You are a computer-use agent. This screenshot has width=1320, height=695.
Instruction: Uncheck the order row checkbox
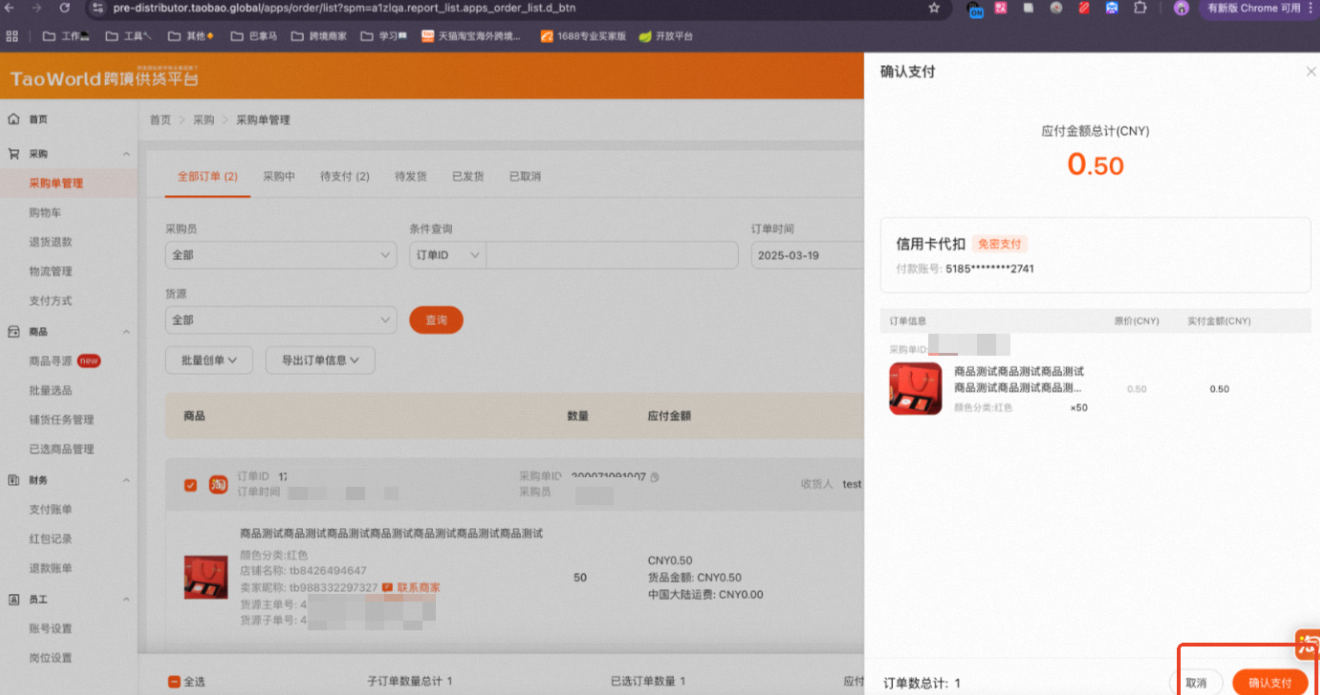click(190, 486)
